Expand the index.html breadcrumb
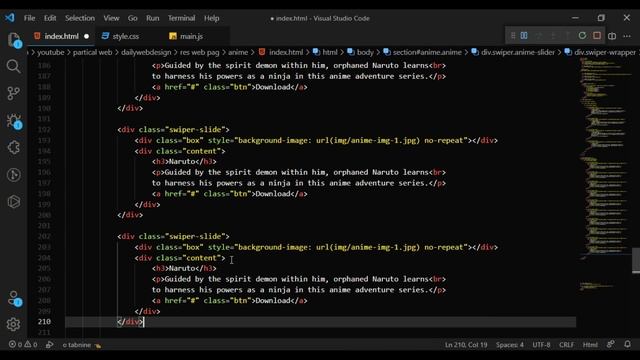This screenshot has width=640, height=360. point(281,52)
